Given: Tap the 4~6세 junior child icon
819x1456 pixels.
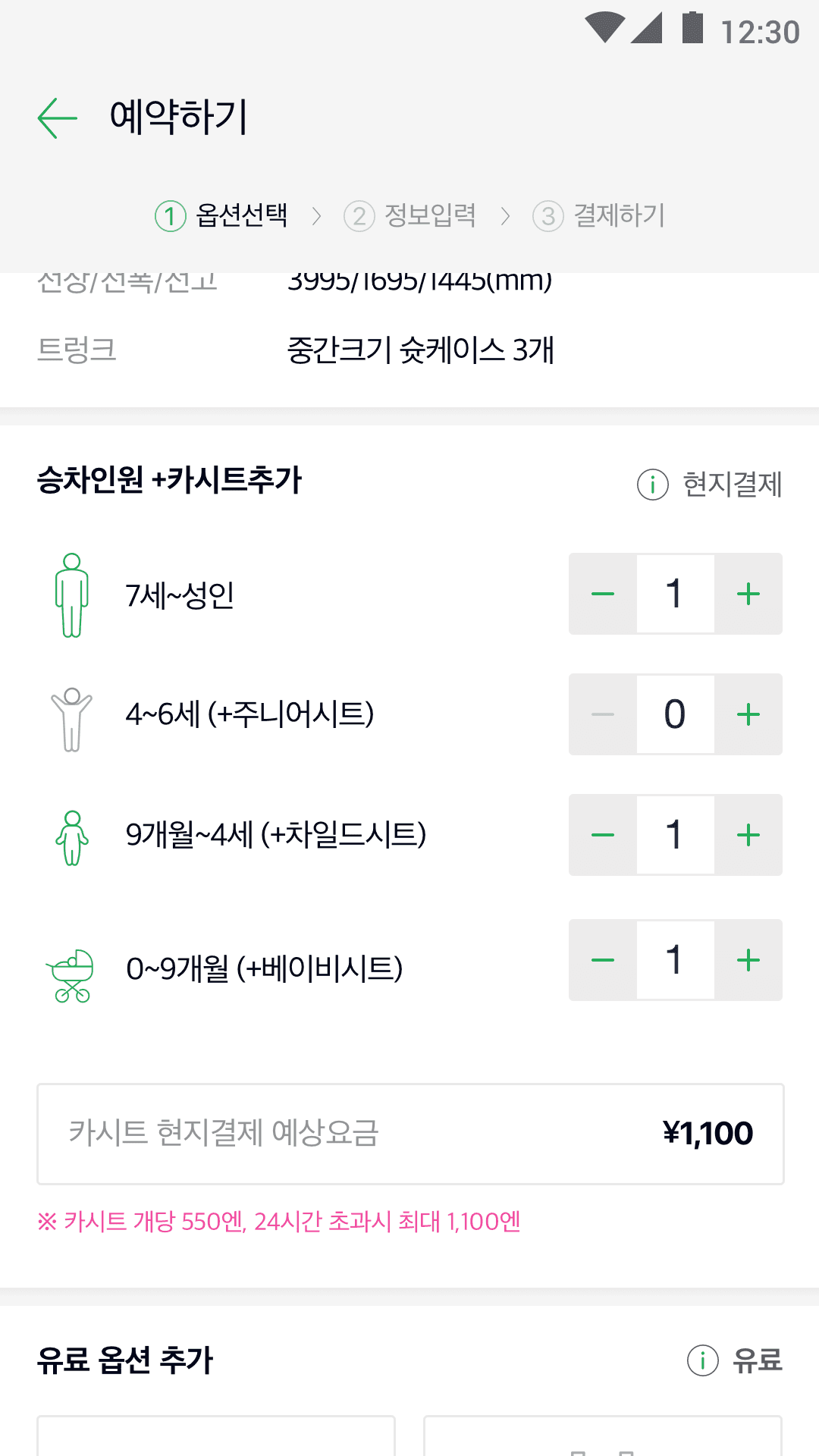Looking at the screenshot, I should pos(72,717).
